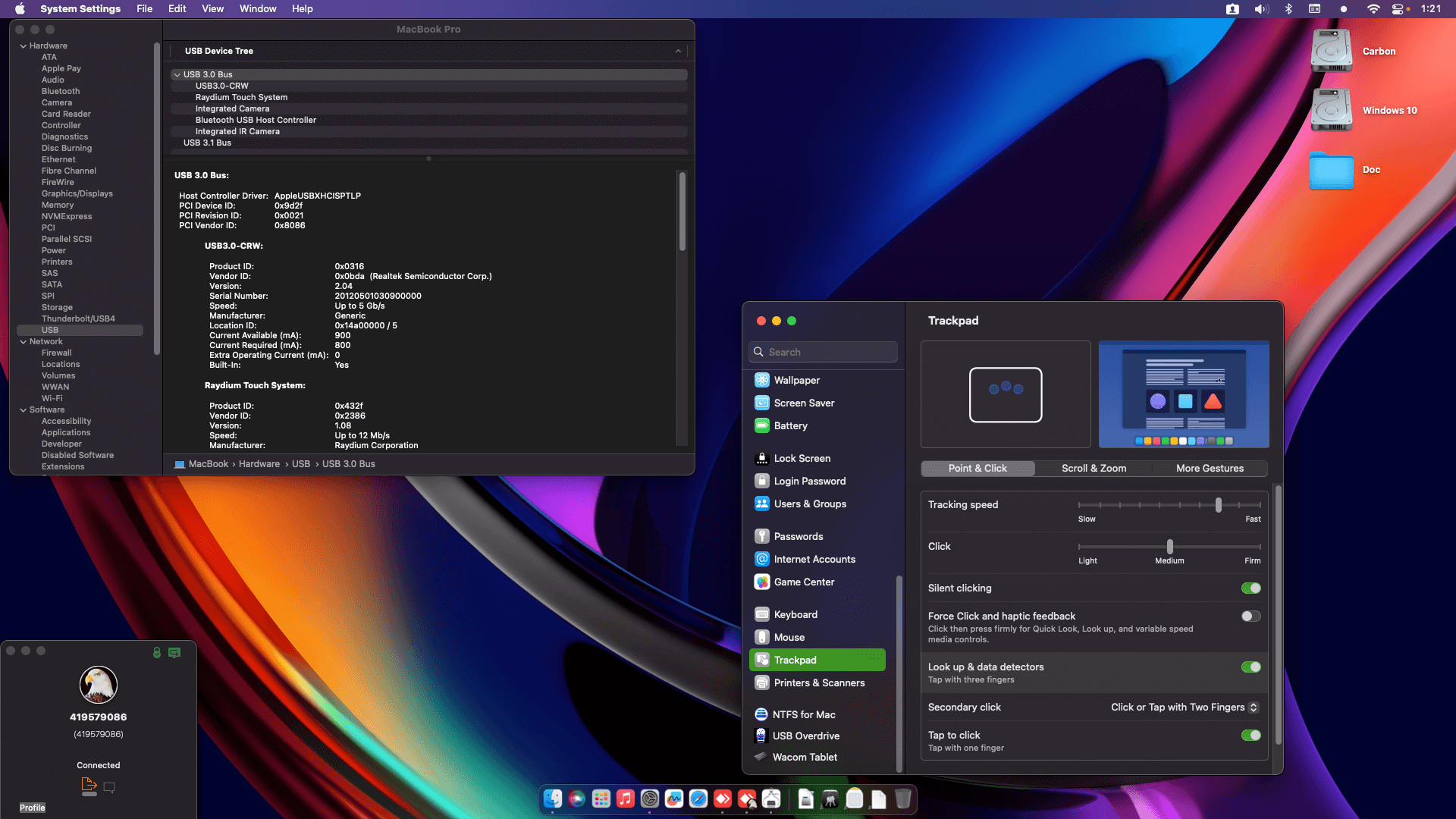1456x819 pixels.
Task: Launch Music app from the Dock
Action: pos(626,799)
